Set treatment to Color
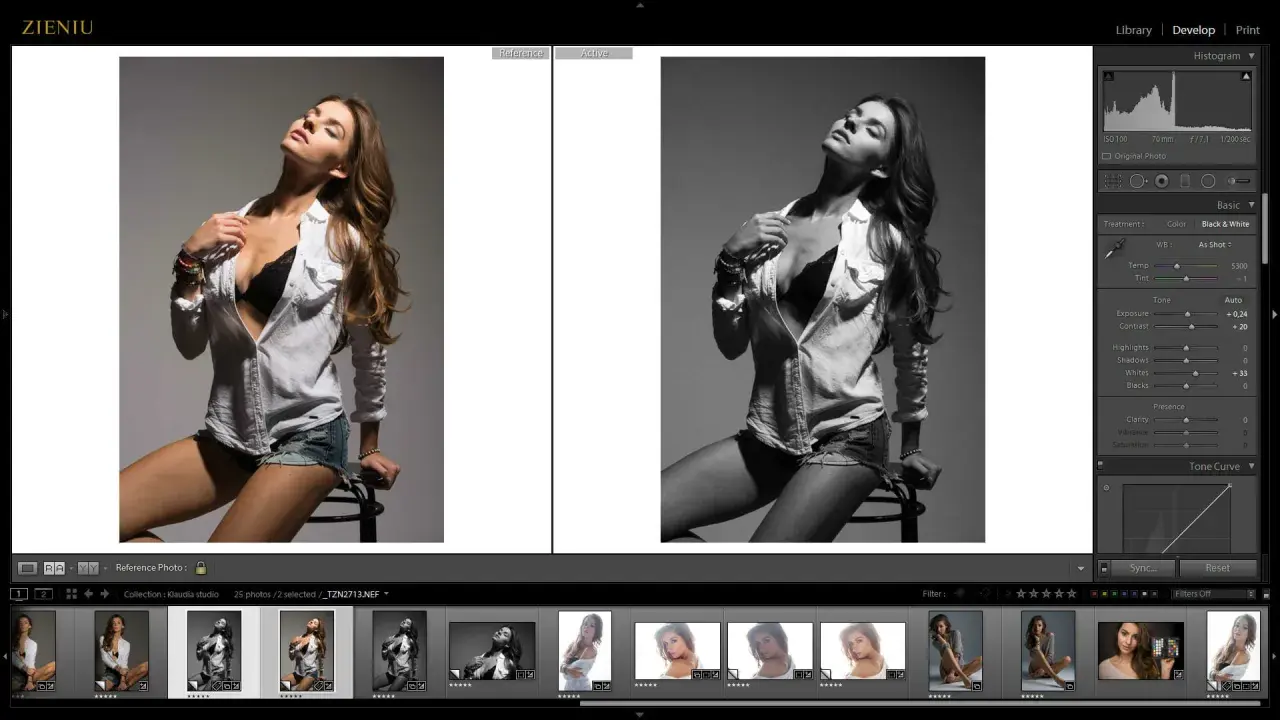 click(1176, 224)
